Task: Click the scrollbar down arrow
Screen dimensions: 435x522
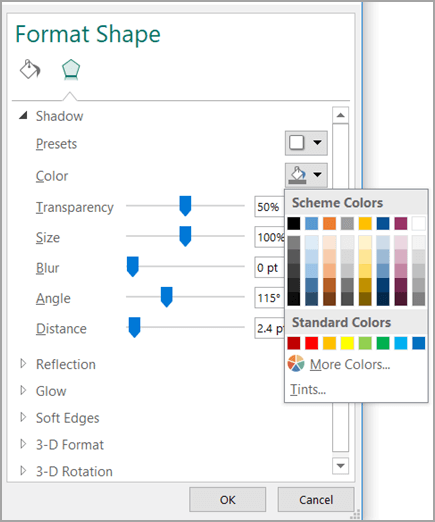Action: point(340,466)
